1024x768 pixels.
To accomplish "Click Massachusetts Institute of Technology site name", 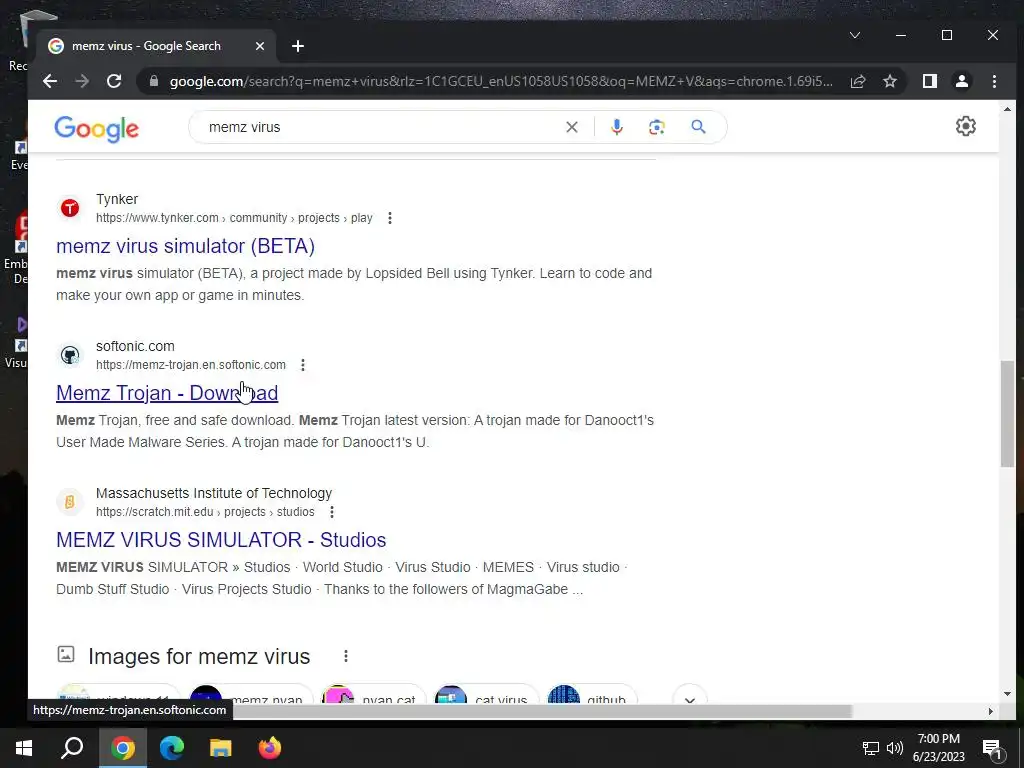I will 214,493.
